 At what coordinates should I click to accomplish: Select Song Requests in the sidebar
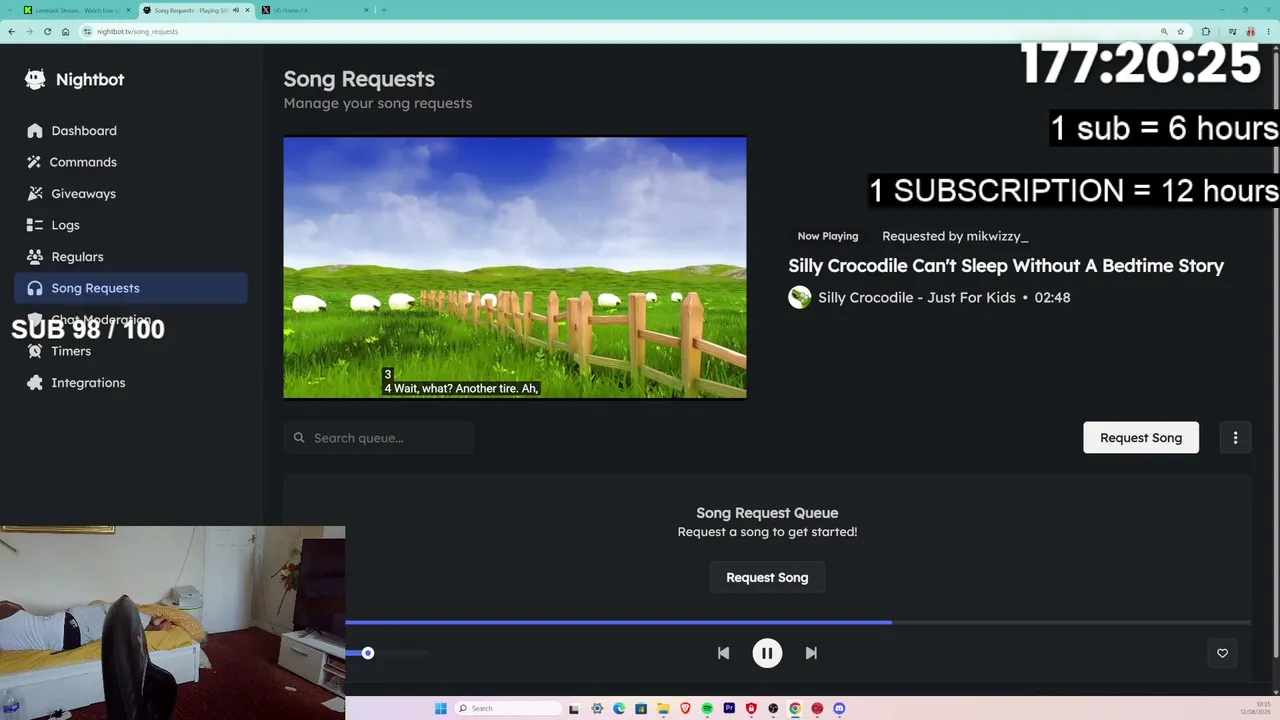pyautogui.click(x=131, y=288)
